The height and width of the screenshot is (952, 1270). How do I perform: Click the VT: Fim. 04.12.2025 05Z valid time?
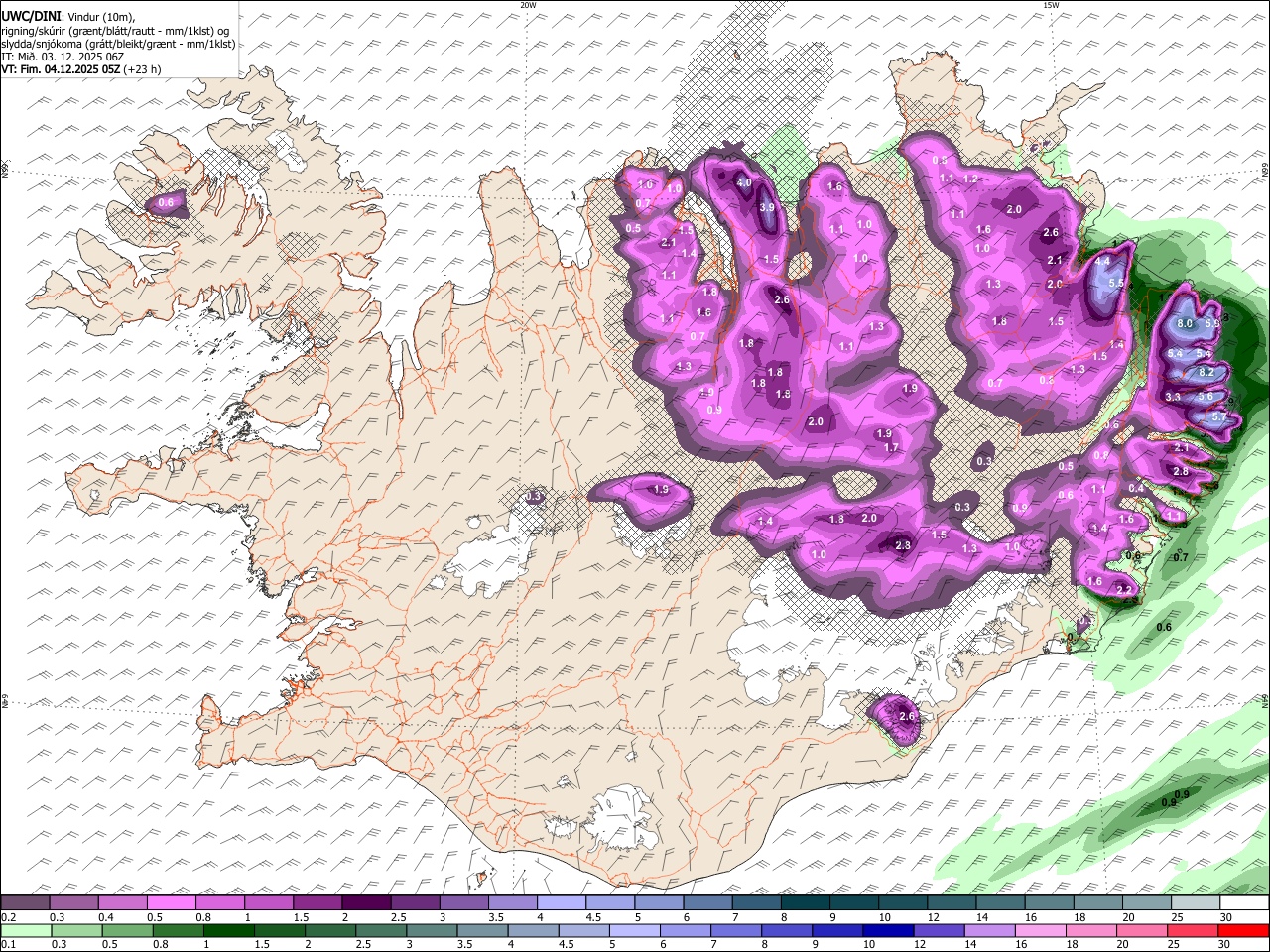pyautogui.click(x=61, y=69)
